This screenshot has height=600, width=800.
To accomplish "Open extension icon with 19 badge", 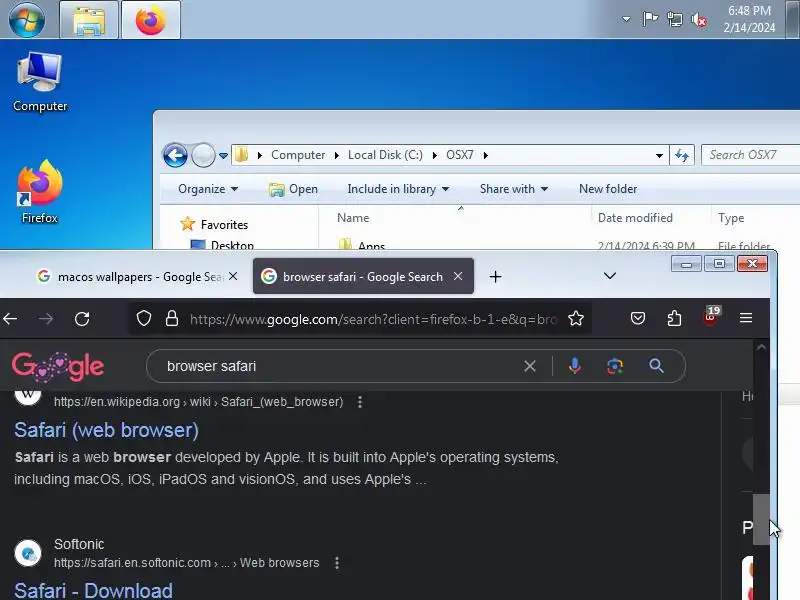I will click(711, 316).
